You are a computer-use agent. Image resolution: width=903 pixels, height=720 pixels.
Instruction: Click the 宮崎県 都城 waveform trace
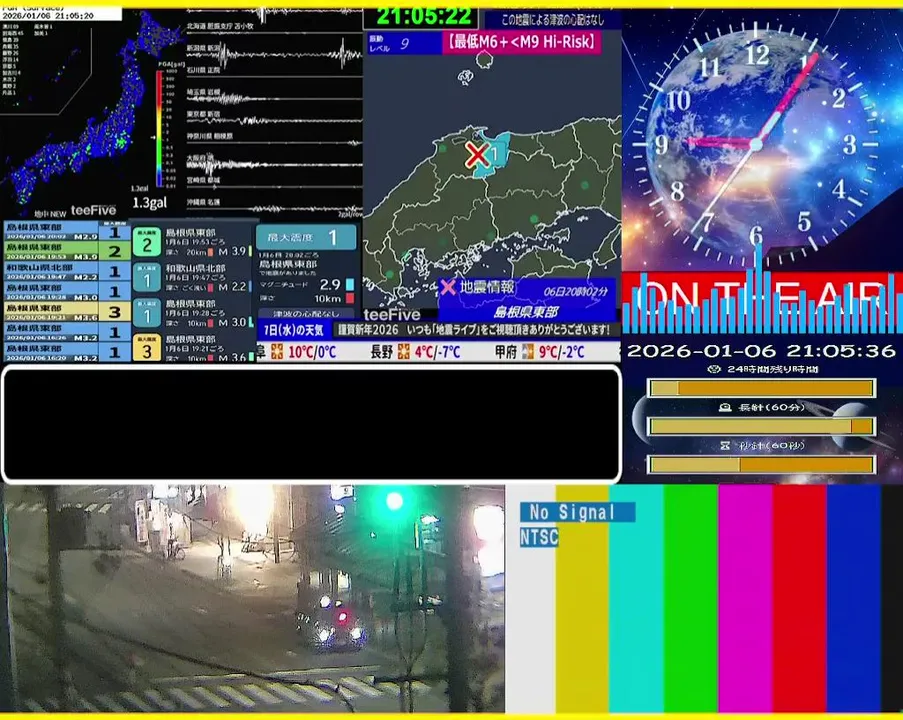tap(274, 185)
